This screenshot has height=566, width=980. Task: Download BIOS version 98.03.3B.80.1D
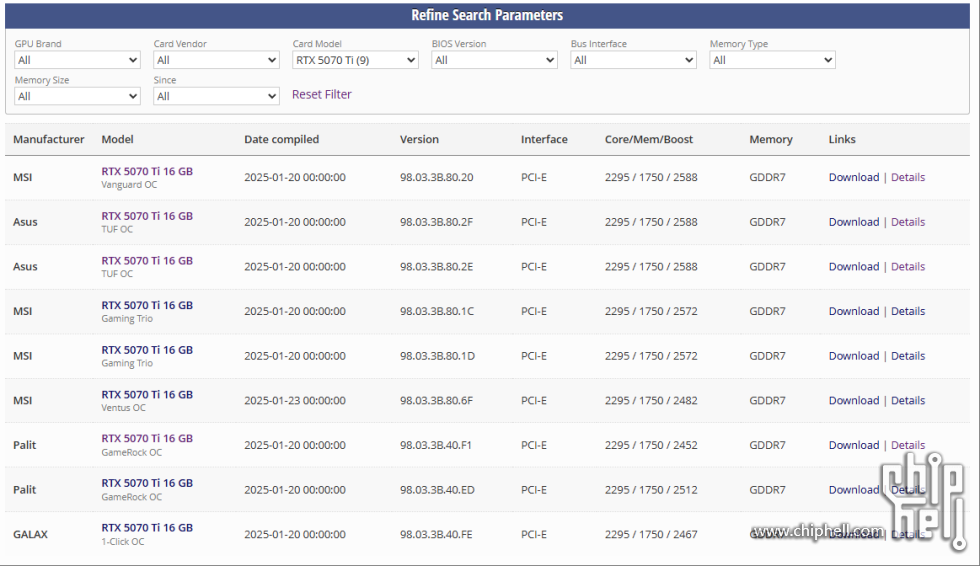854,356
